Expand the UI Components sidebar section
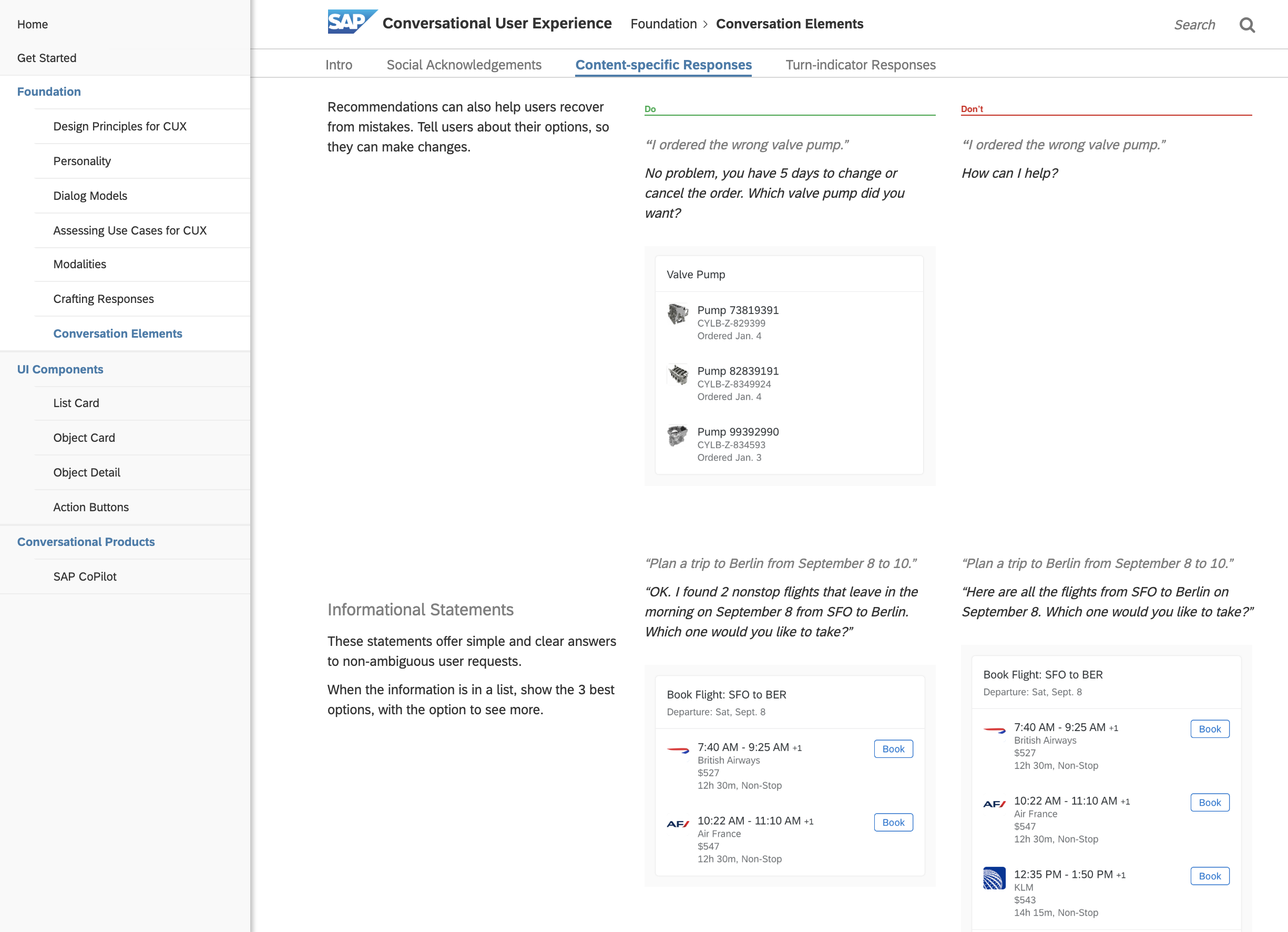Viewport: 1288px width, 932px height. pyautogui.click(x=60, y=369)
